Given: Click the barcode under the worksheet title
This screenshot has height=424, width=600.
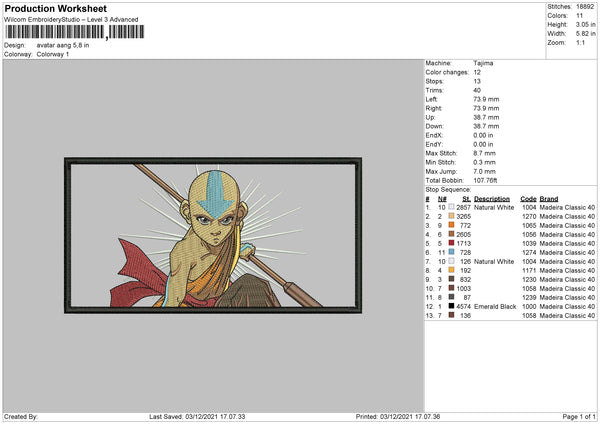Looking at the screenshot, I should 75,32.
